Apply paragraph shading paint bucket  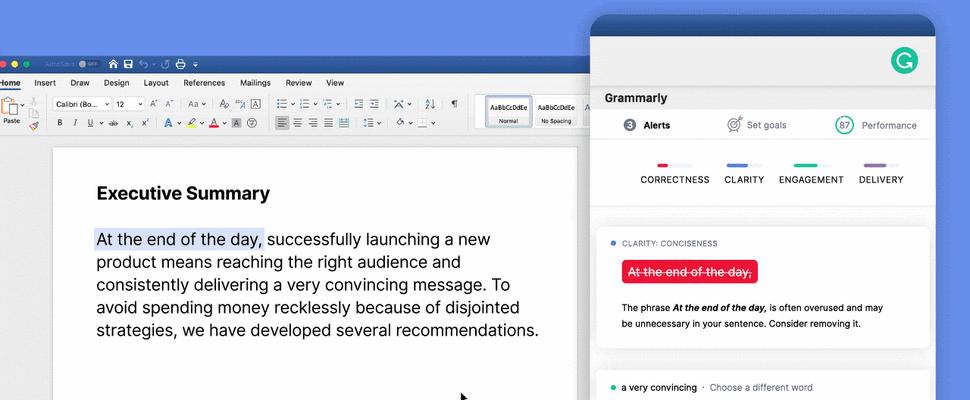[x=400, y=123]
